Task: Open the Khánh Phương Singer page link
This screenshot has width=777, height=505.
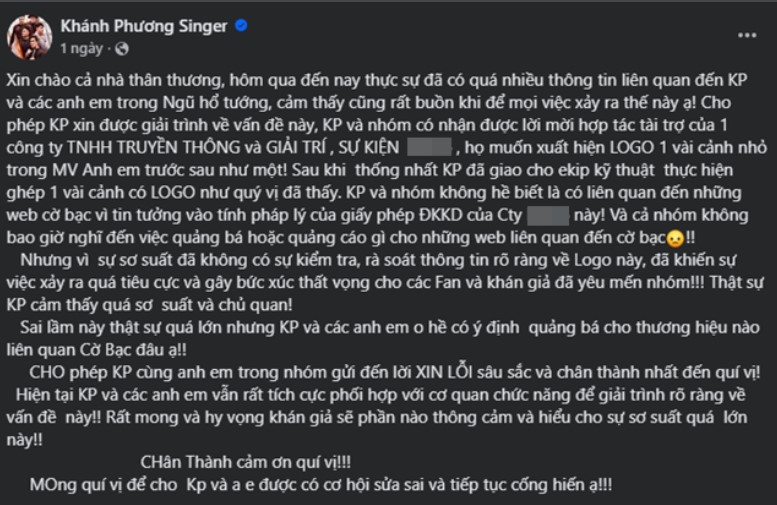Action: pyautogui.click(x=144, y=26)
